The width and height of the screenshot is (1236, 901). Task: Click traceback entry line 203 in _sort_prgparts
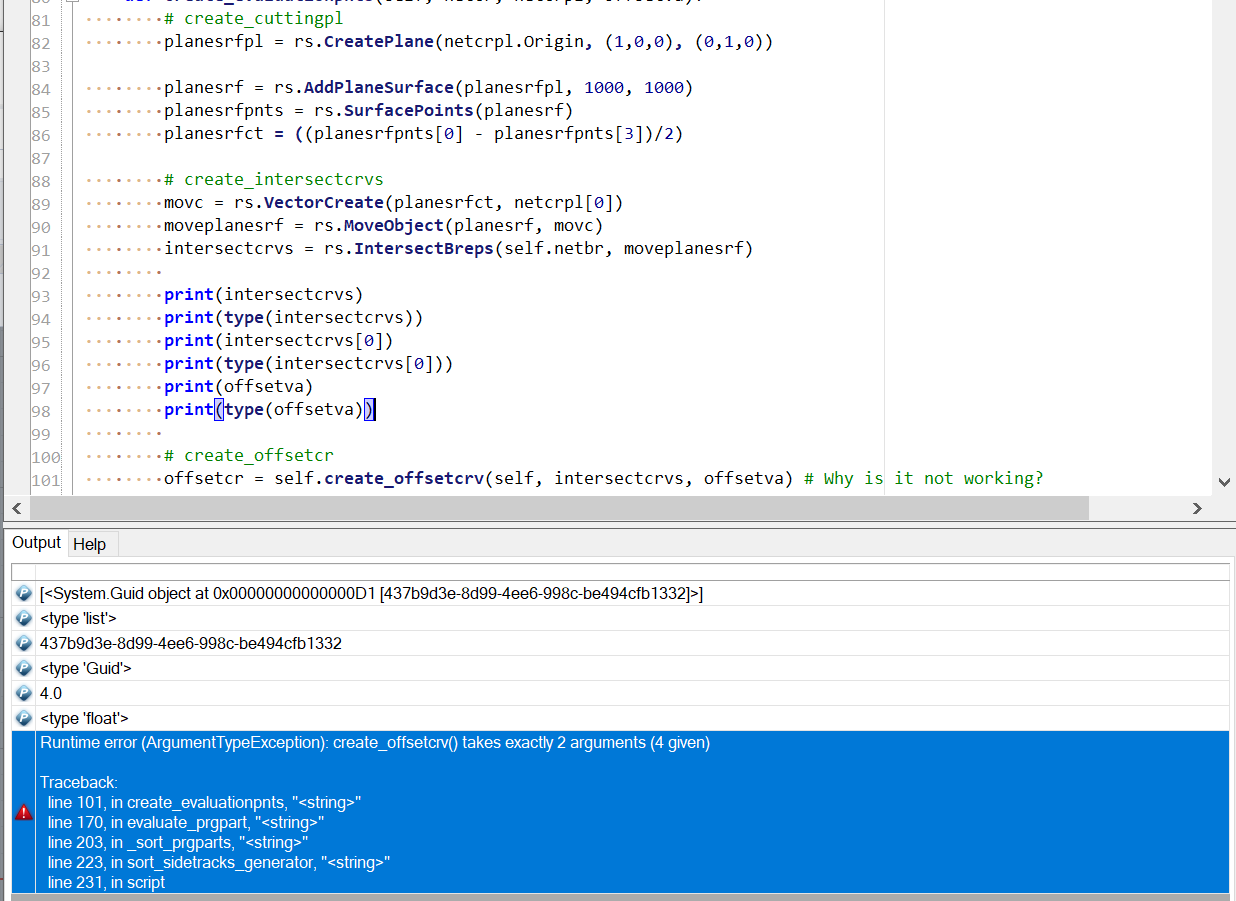(x=177, y=843)
